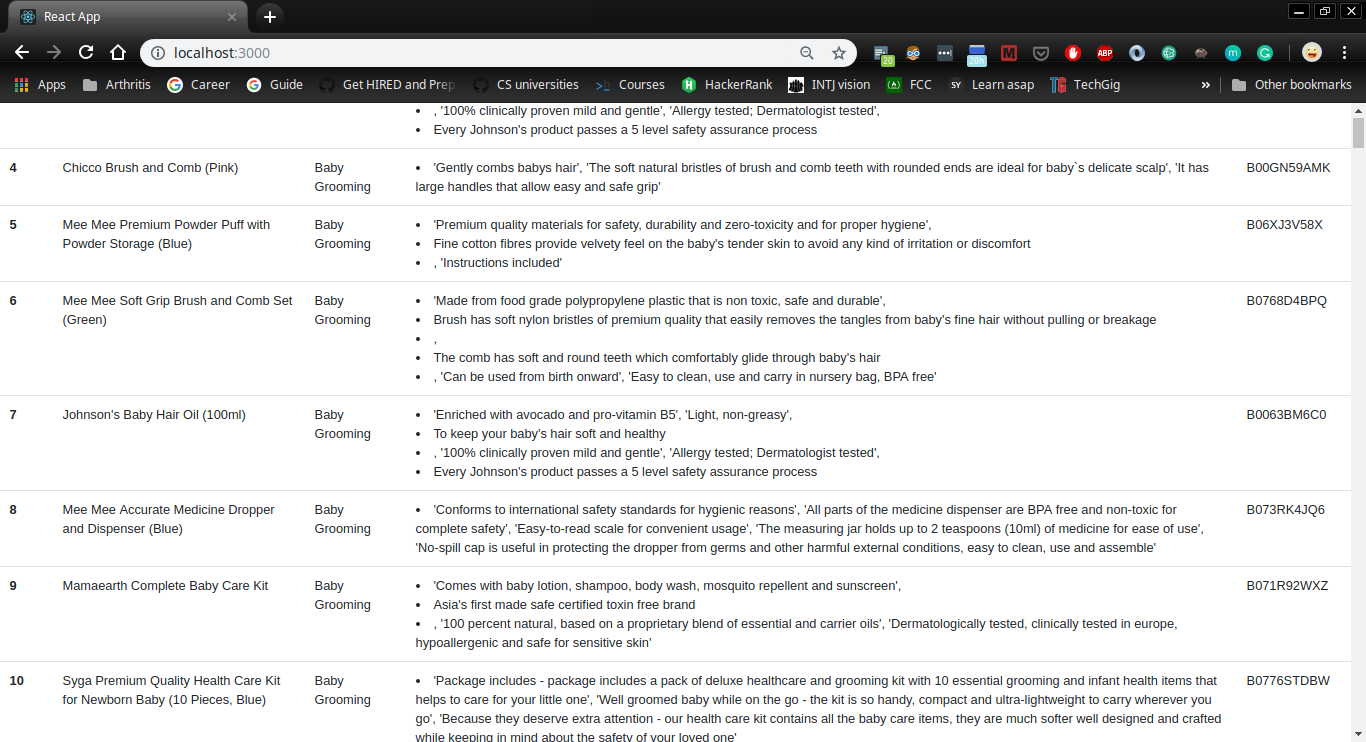
Task: Open the Apps bookmark shortcut
Action: [x=40, y=85]
